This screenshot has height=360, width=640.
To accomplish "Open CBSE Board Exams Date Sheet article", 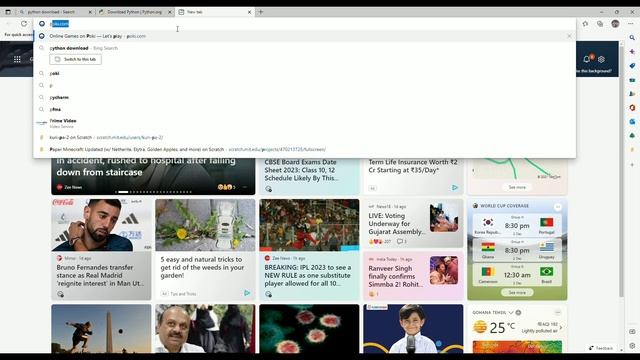I will click(x=301, y=170).
